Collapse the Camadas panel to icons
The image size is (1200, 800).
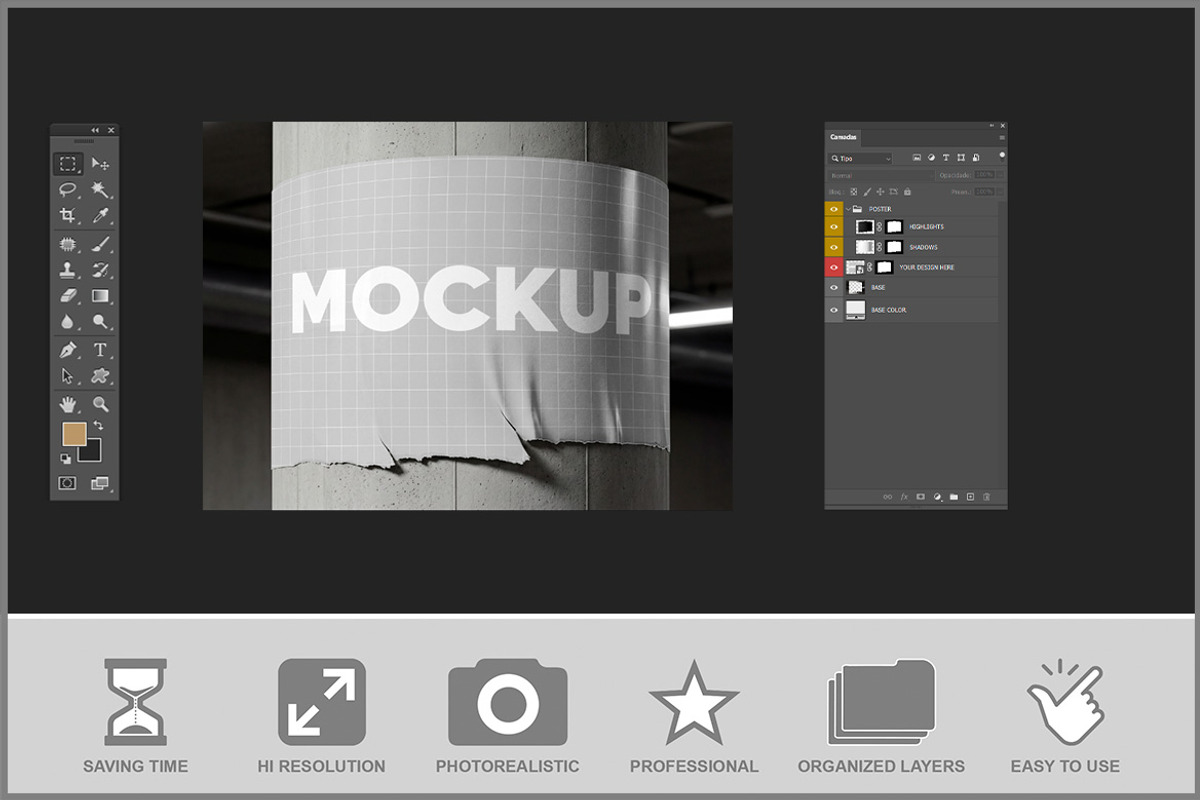993,126
